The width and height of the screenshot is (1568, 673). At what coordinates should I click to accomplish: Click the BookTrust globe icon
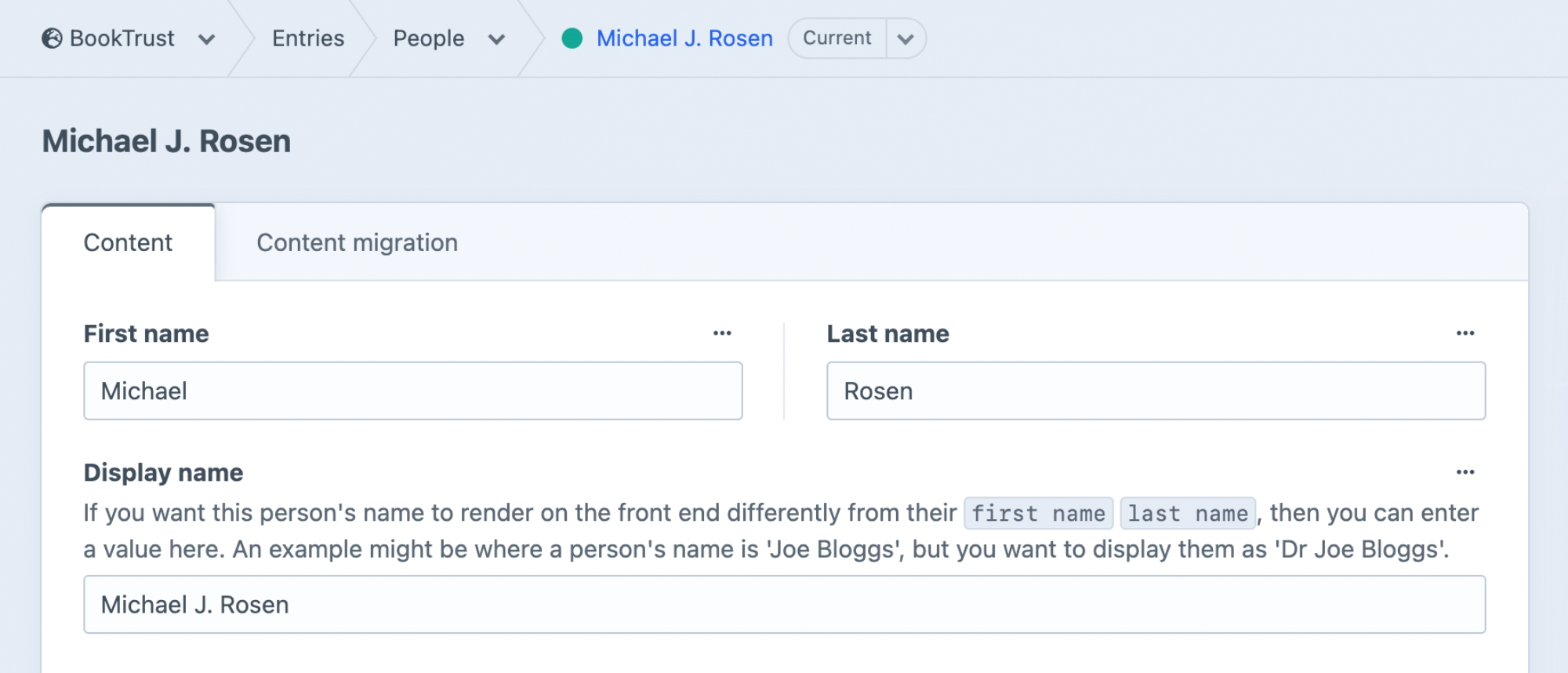52,38
